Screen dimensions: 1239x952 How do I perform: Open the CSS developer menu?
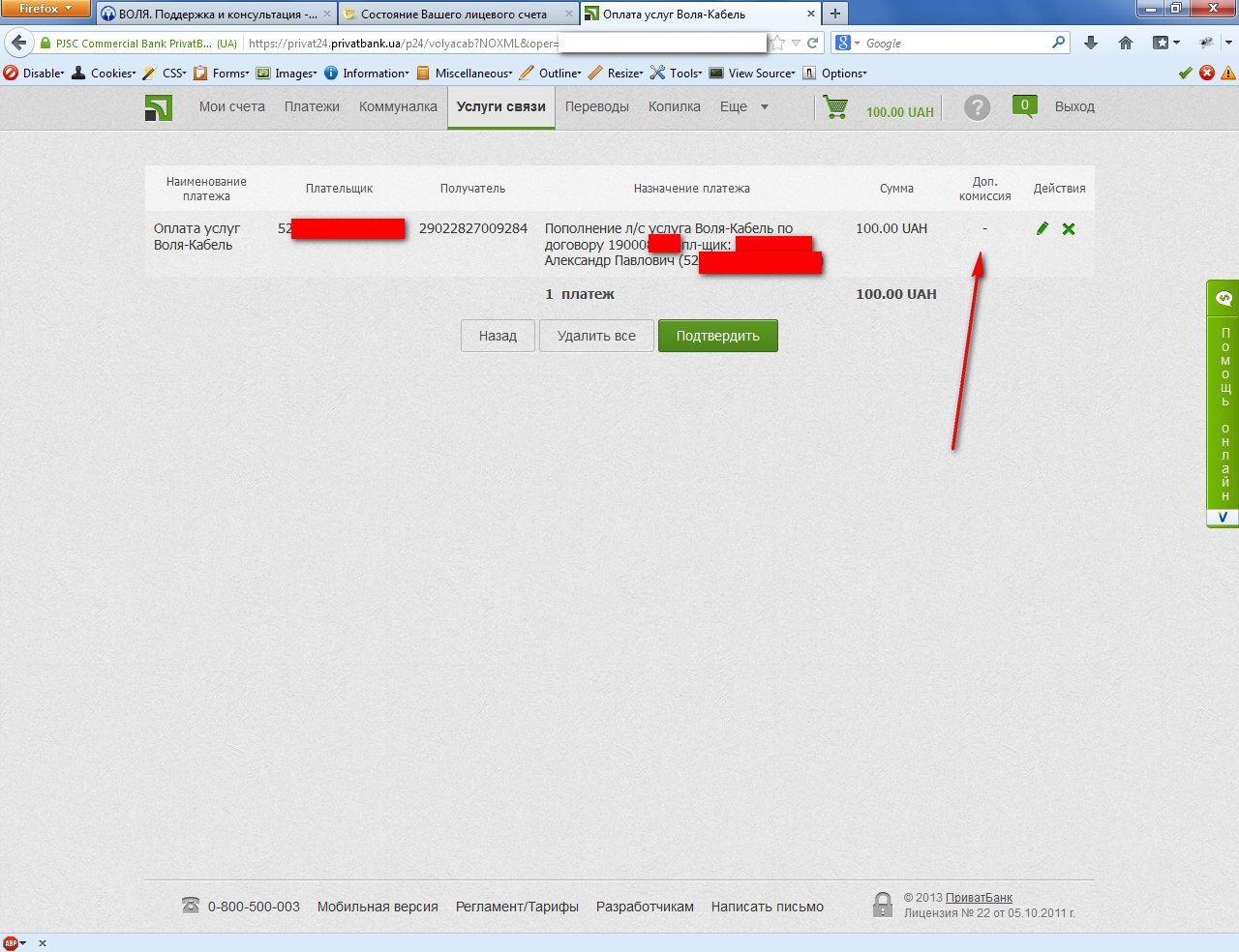click(165, 74)
